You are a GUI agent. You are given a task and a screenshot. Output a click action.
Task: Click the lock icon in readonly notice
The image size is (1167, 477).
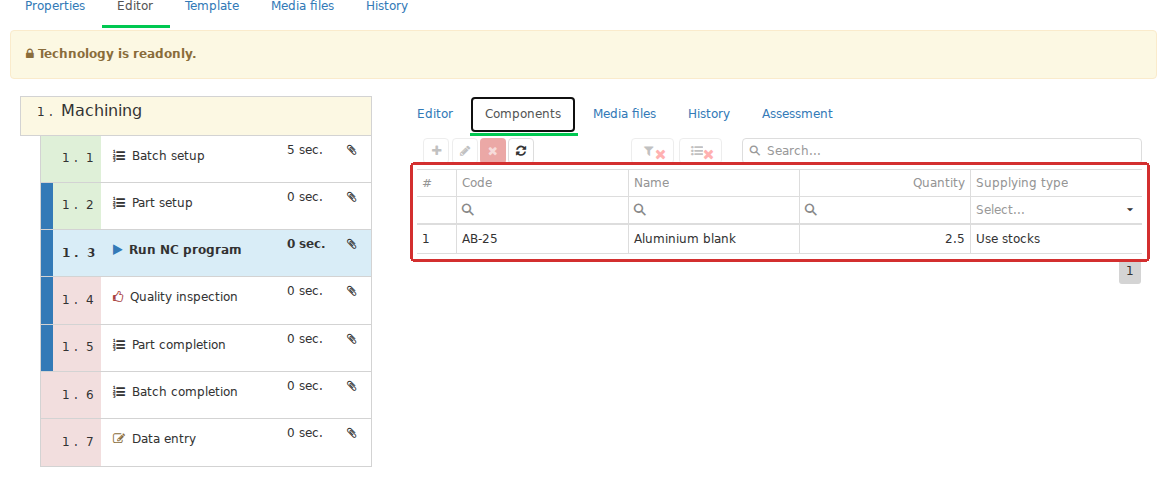coord(30,54)
